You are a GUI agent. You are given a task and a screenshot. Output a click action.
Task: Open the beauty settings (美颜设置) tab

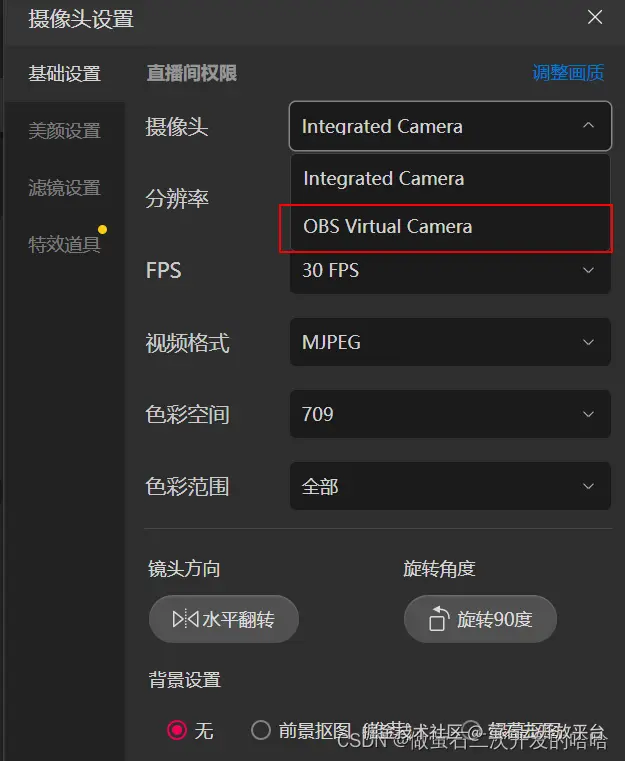click(64, 131)
